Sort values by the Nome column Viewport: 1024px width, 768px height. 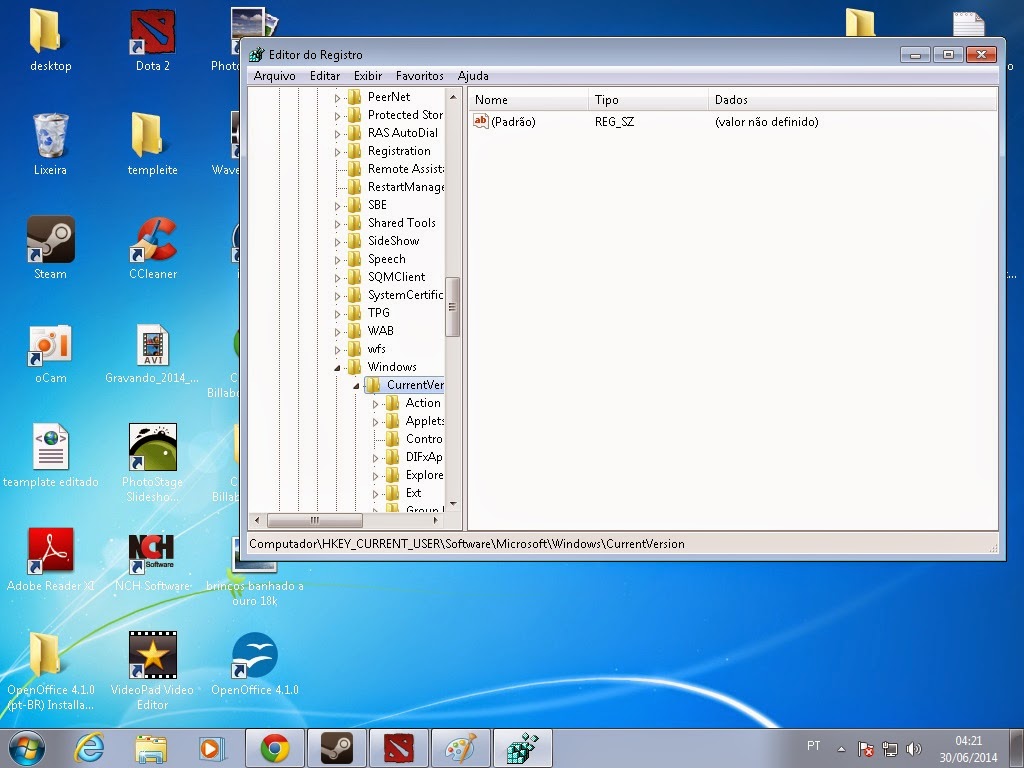(x=528, y=100)
